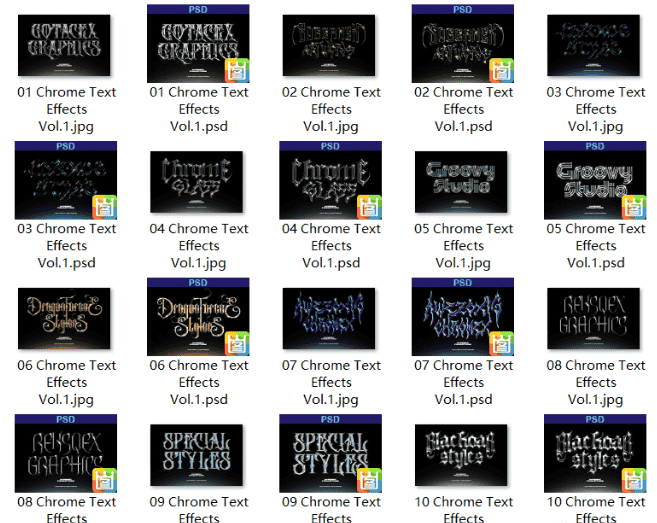Select the 01 Chrome Text Effects Vol.1.psd icon
Viewport: 657px width, 523px height.
pos(198,44)
